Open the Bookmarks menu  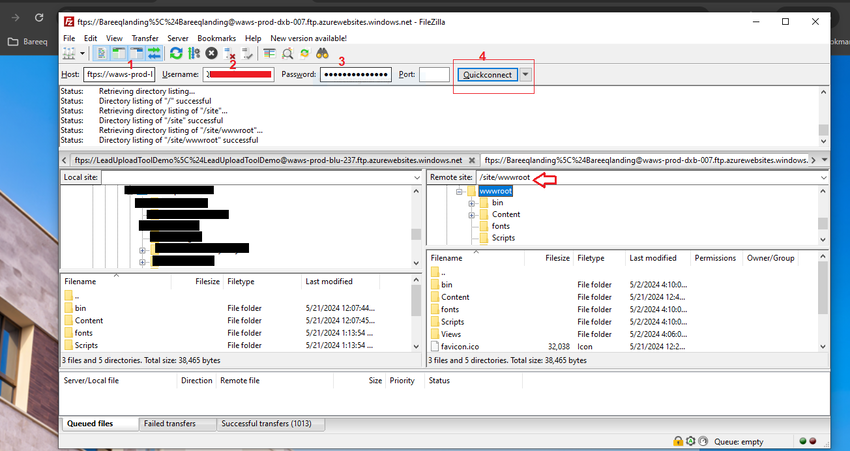pos(215,38)
